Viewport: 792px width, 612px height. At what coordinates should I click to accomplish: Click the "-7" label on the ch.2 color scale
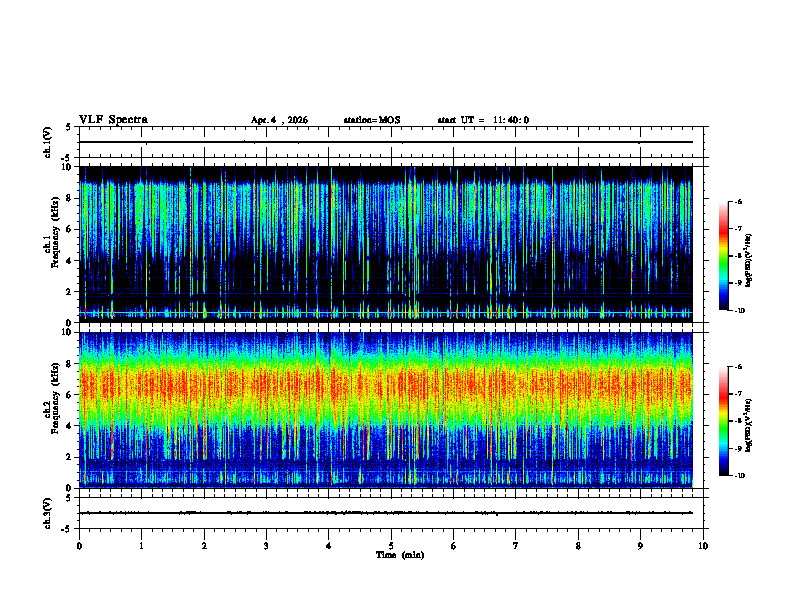(x=738, y=394)
